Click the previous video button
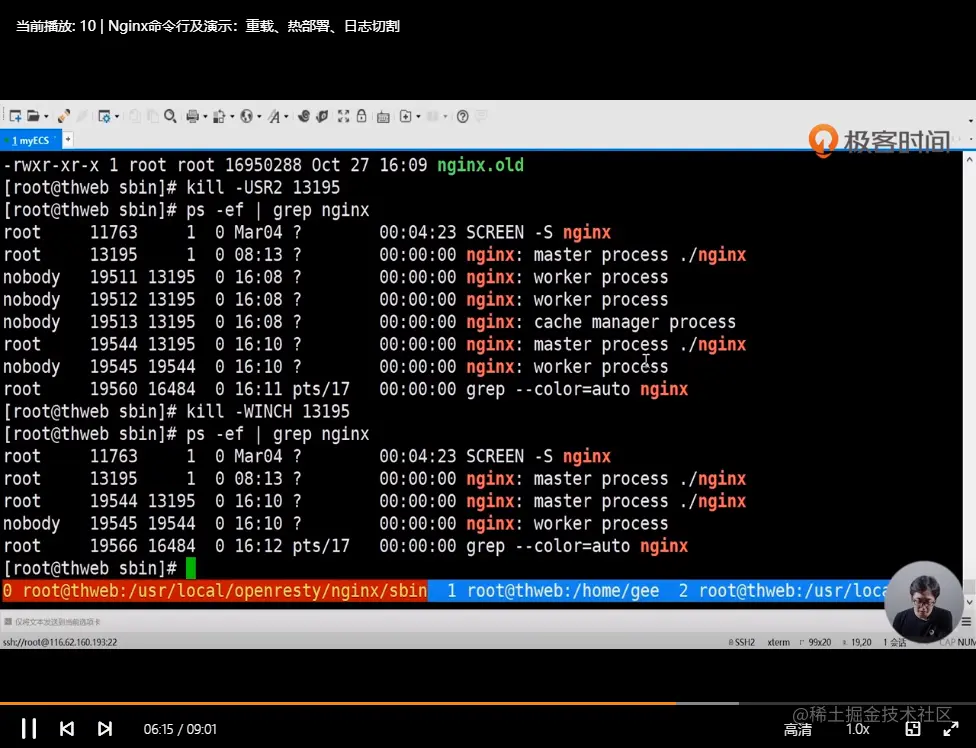976x748 pixels. 67,729
